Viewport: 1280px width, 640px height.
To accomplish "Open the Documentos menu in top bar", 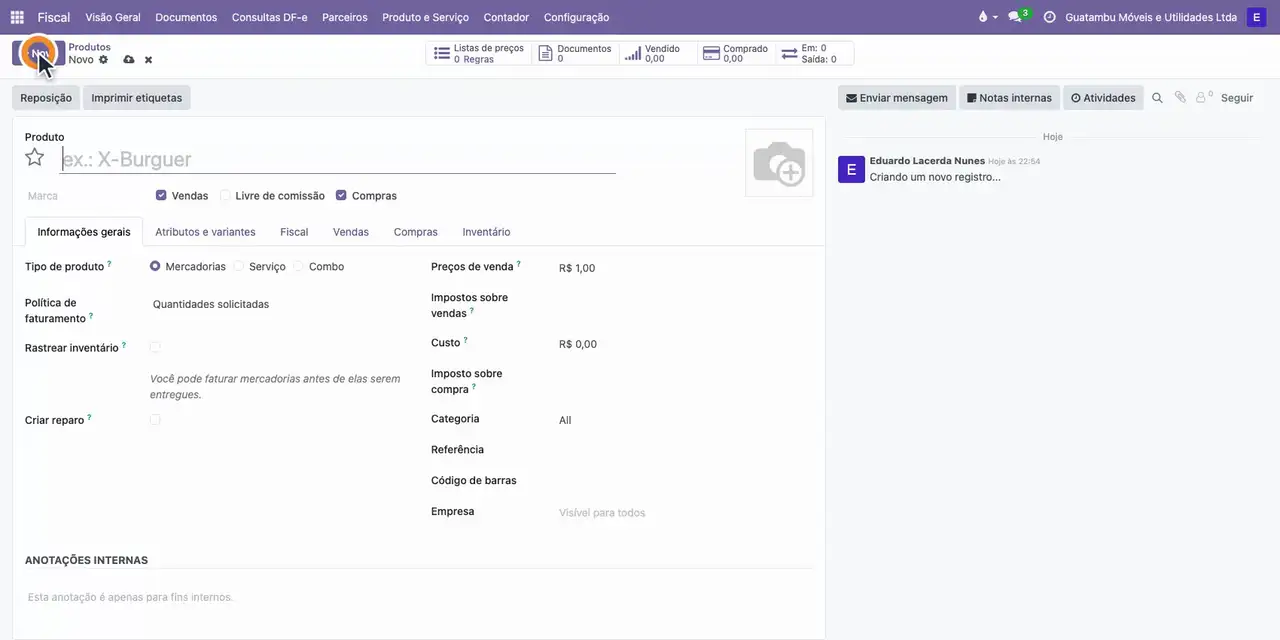I will click(x=186, y=17).
